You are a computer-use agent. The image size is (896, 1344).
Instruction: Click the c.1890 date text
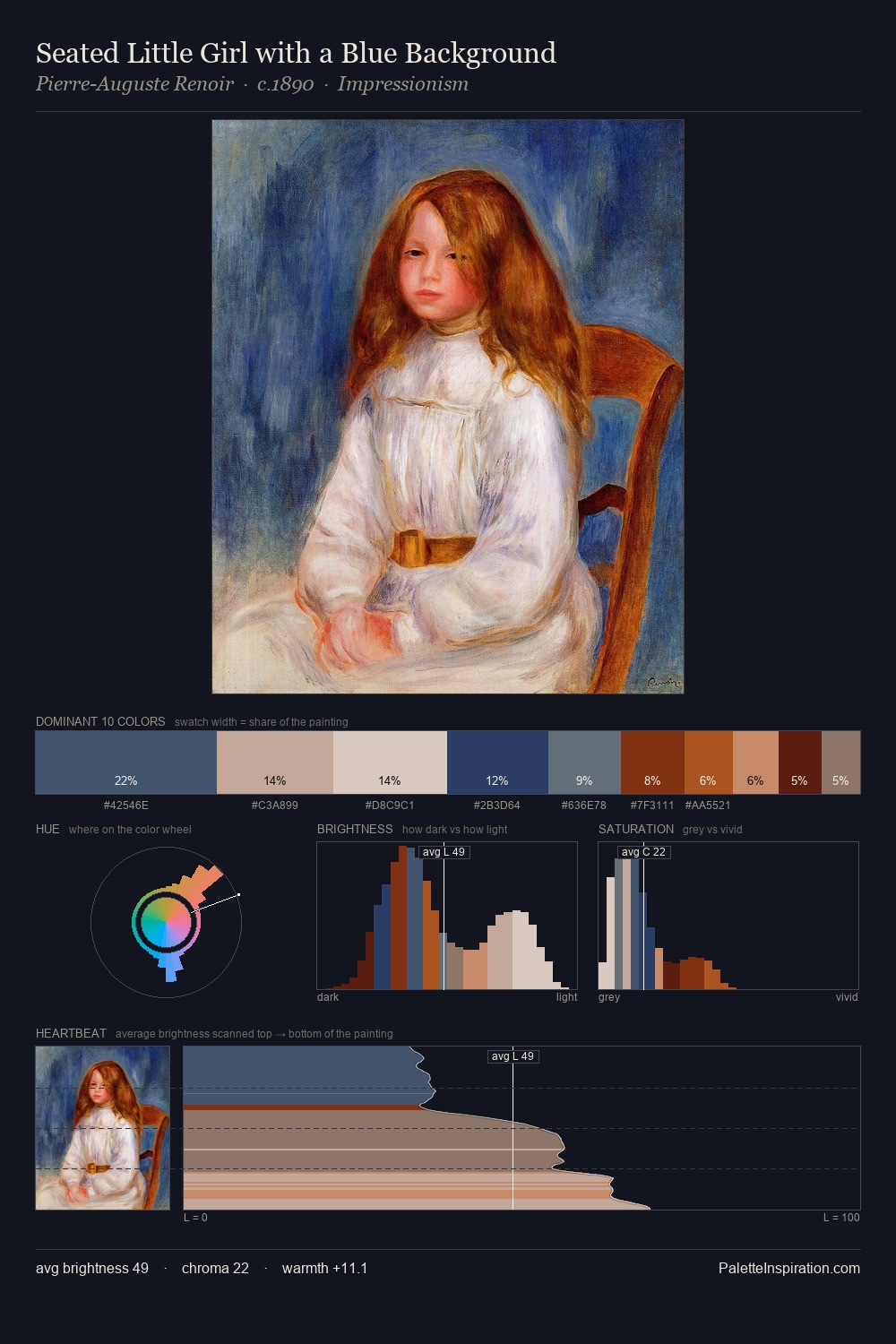click(286, 84)
